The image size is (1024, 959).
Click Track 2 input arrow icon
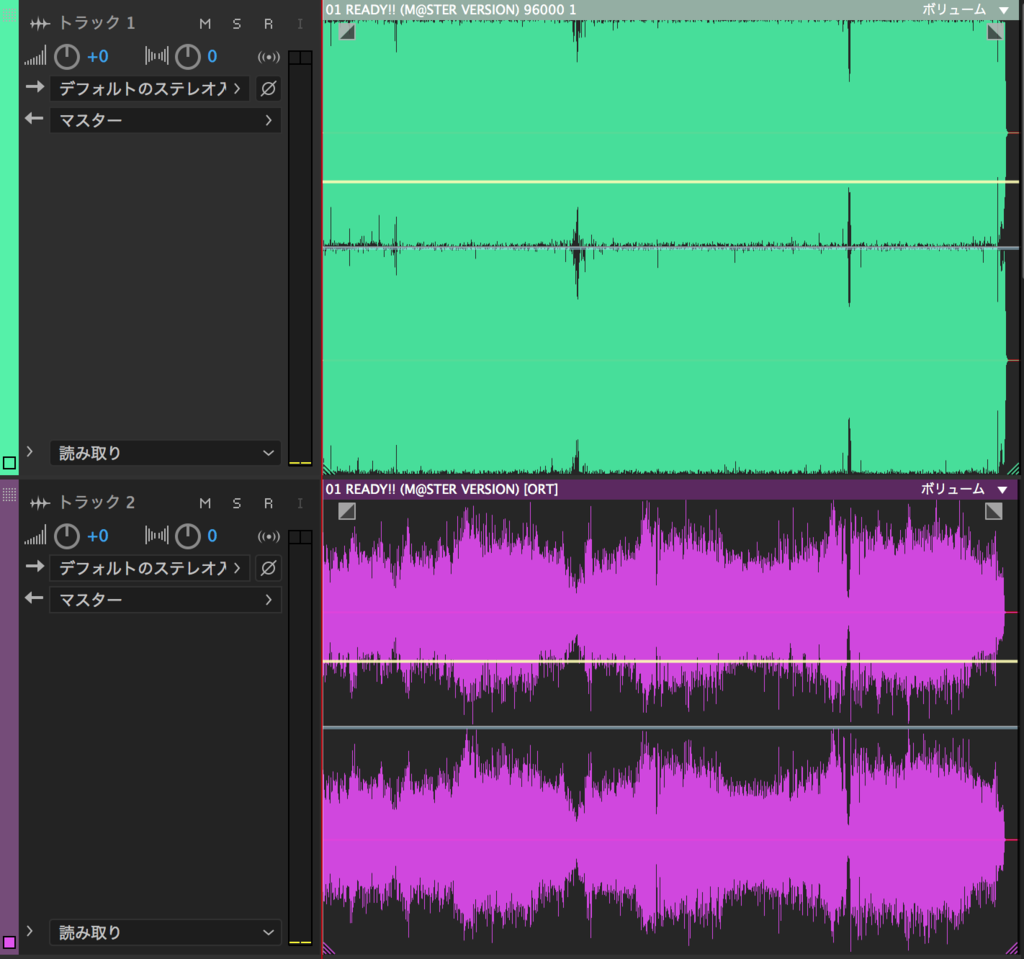(x=35, y=566)
